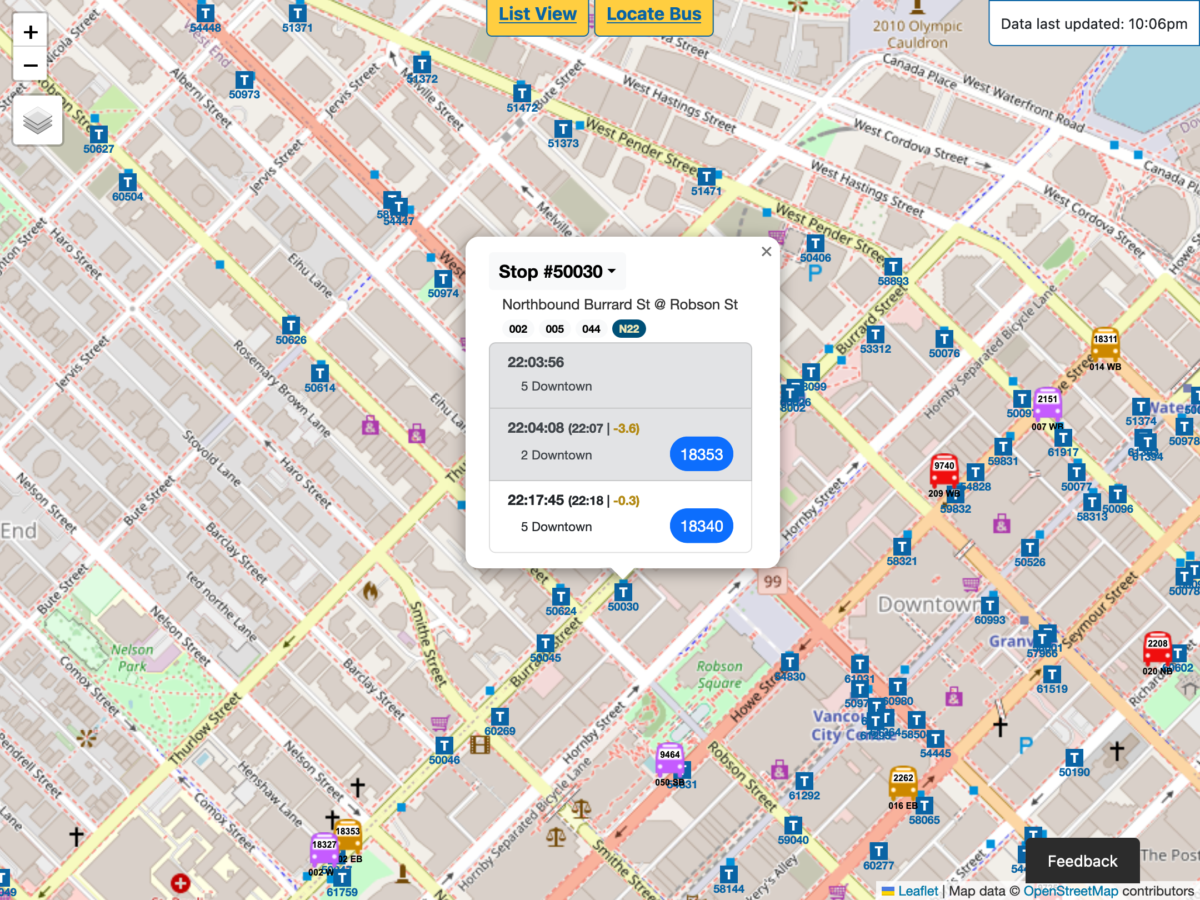Click the bus stop 51373 marker

click(563, 130)
